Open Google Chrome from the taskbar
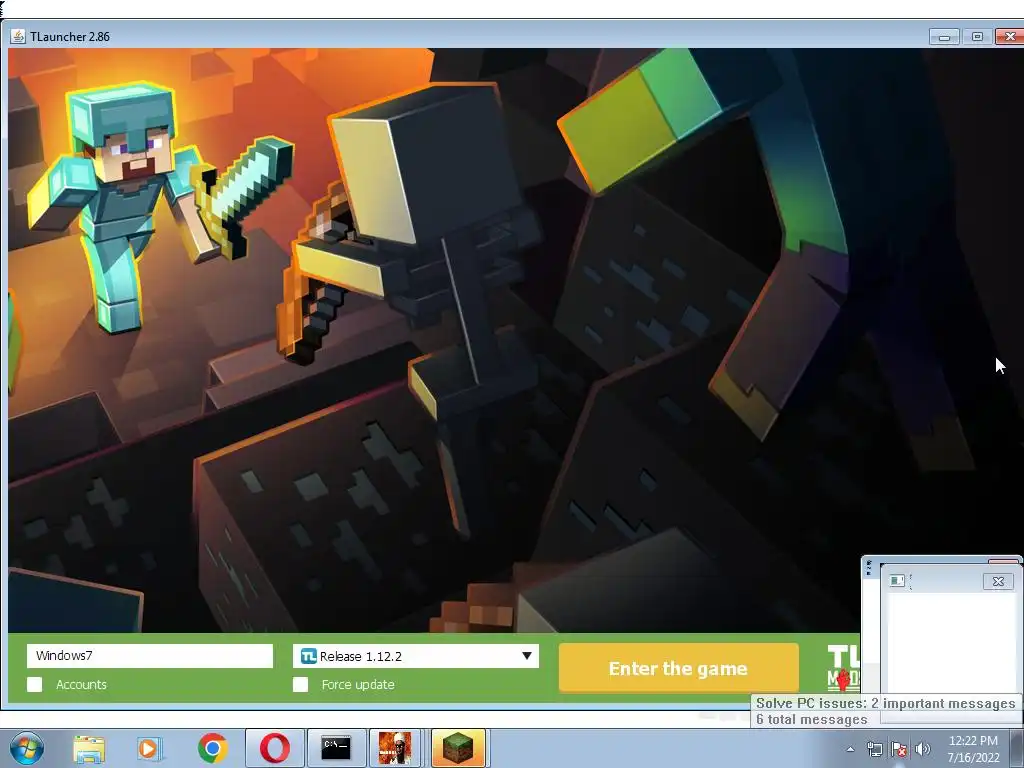 coord(212,748)
